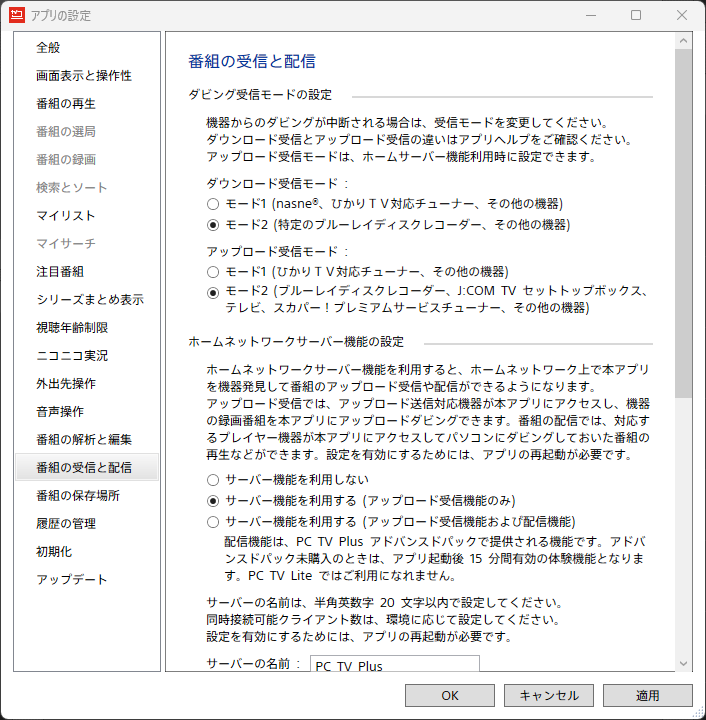The image size is (706, 720).
Task: Click the scroll down arrow in settings pane
Action: (683, 663)
